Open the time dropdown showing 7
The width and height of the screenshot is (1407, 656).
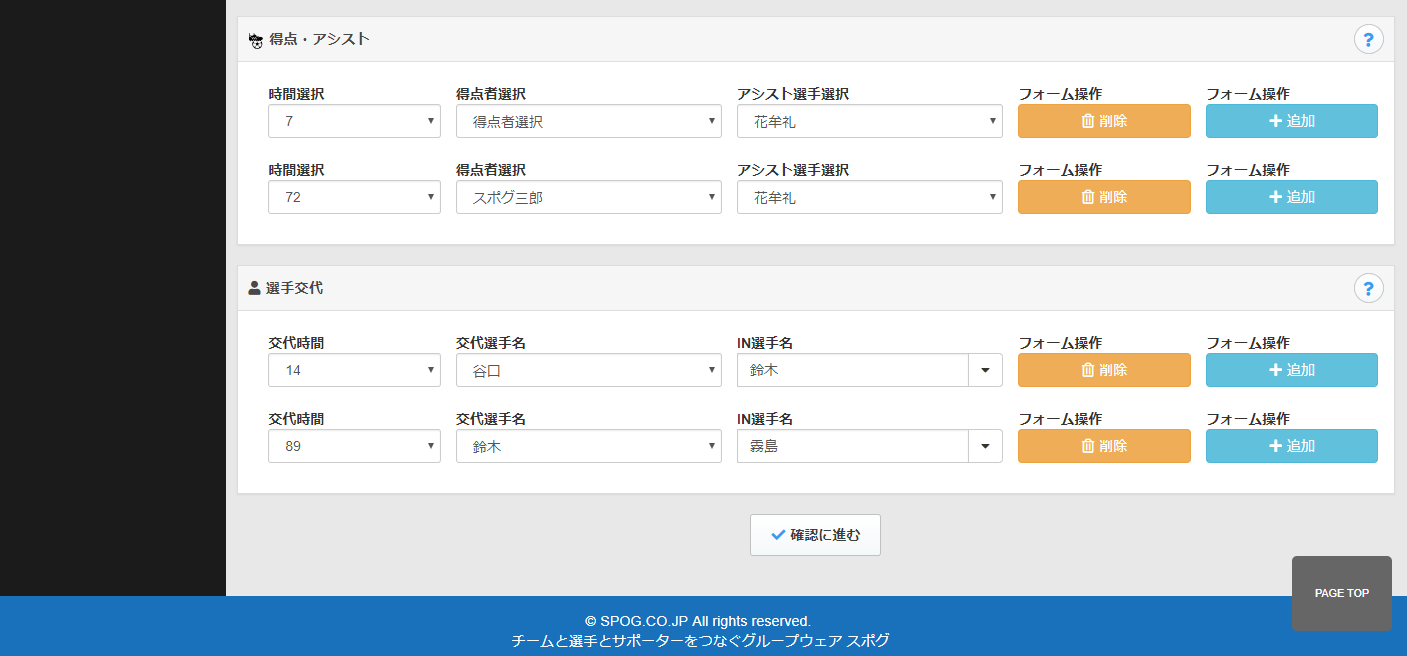(354, 121)
